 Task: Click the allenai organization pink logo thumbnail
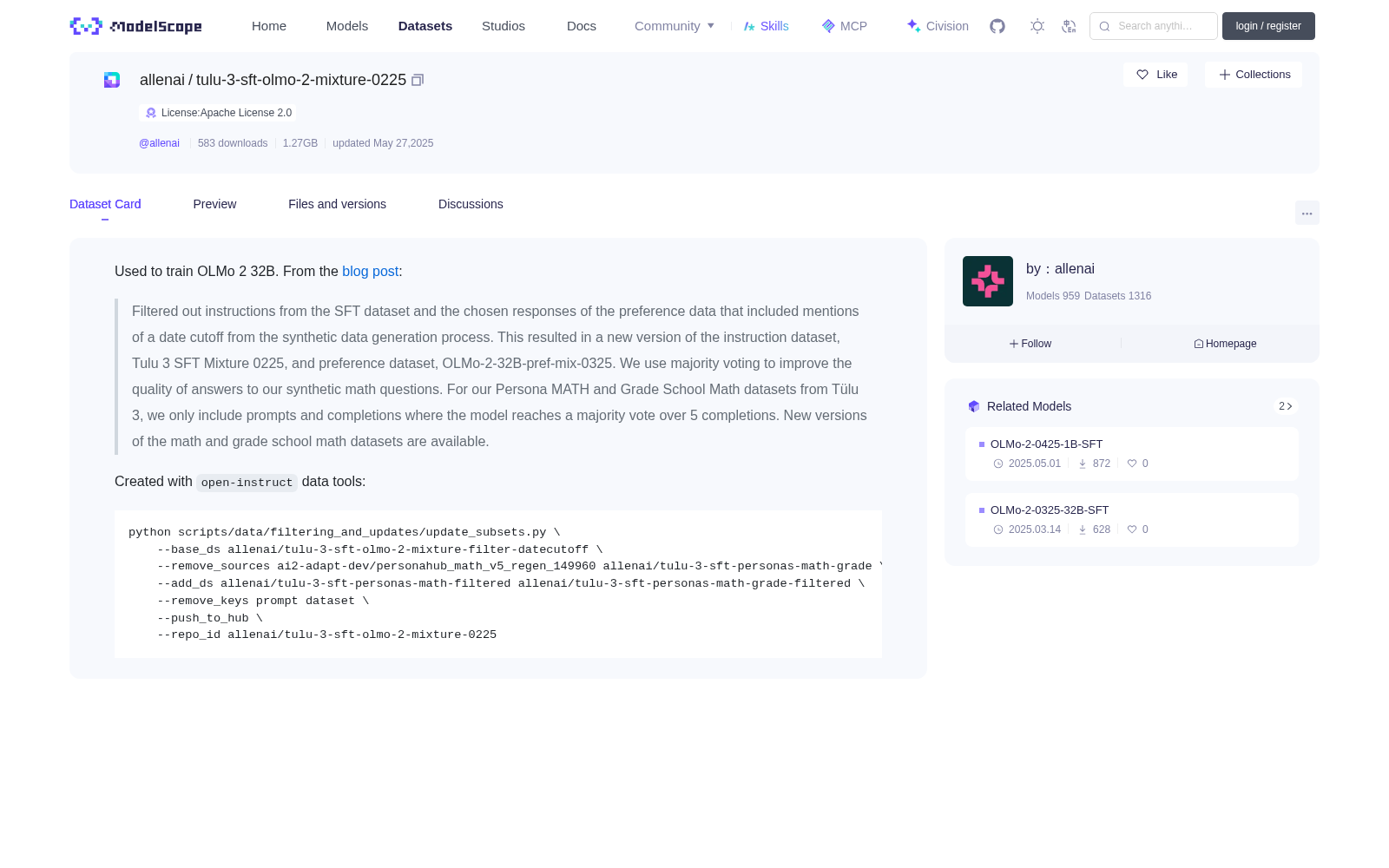[x=988, y=281]
